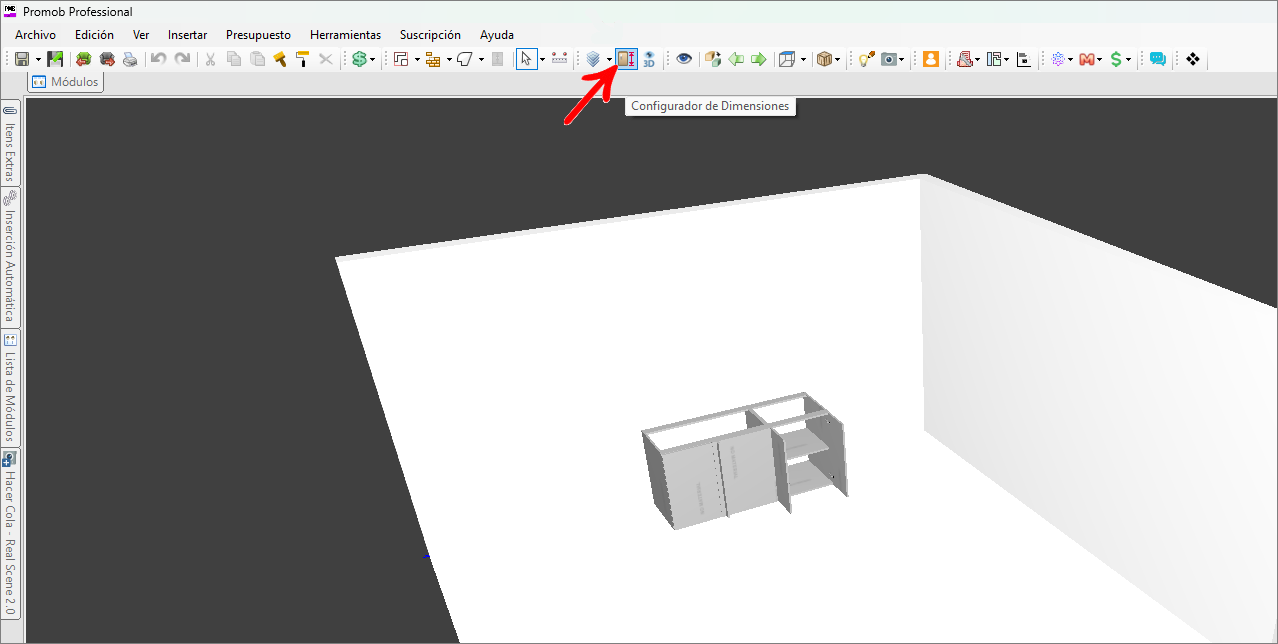Open the camera icon dropdown arrow
Image resolution: width=1278 pixels, height=644 pixels.
(x=902, y=60)
